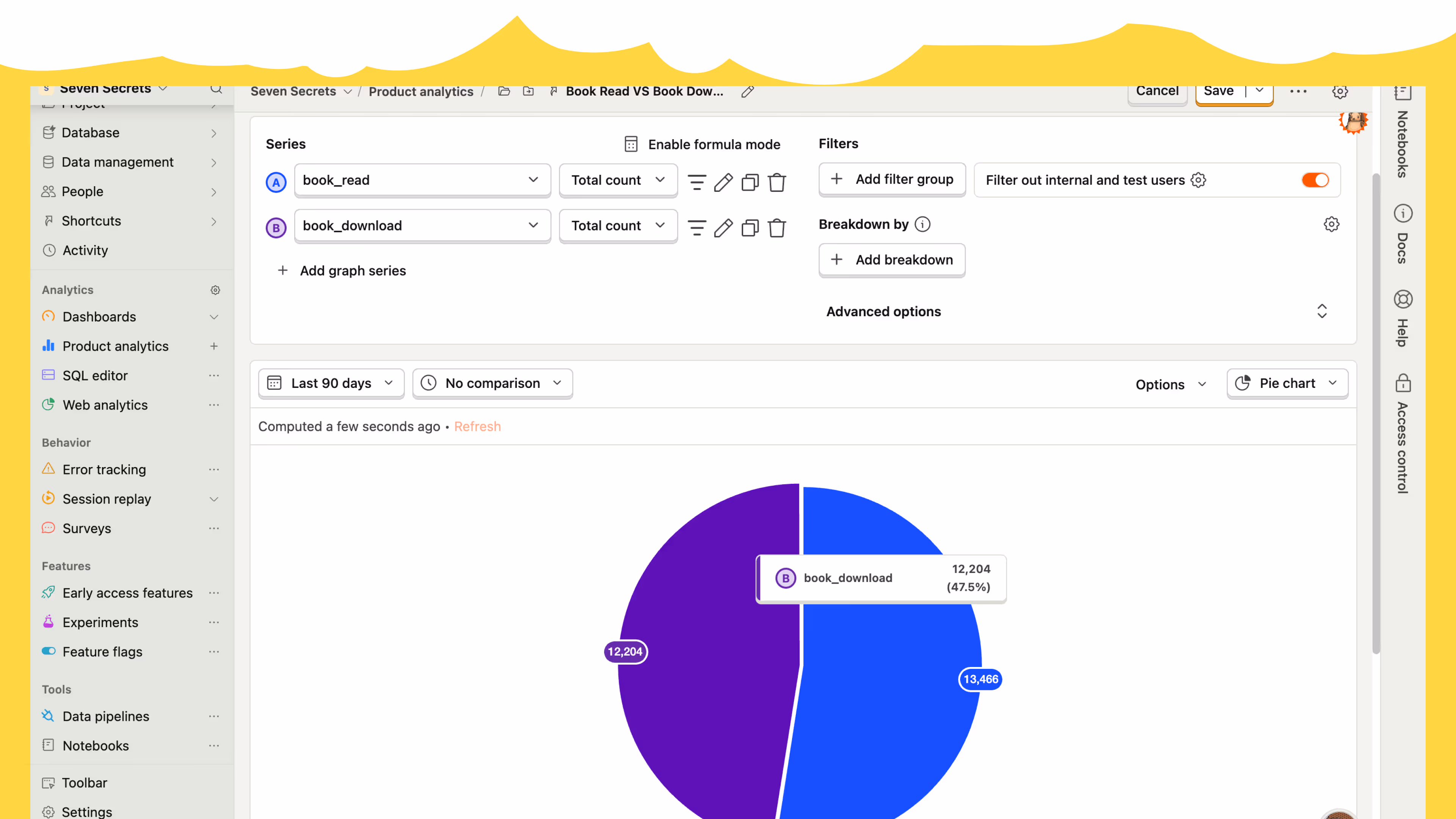Open the Breakdown by settings gear
This screenshot has width=1456, height=819.
(1331, 224)
